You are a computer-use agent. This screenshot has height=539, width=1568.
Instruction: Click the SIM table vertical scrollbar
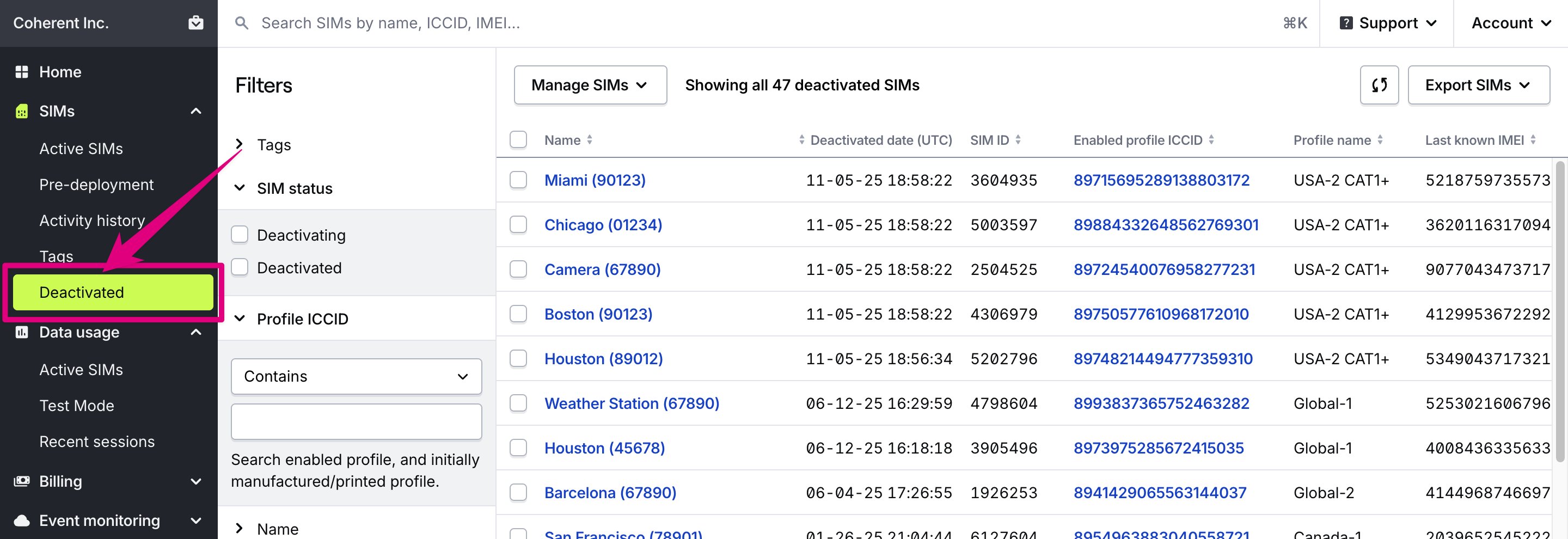pyautogui.click(x=1559, y=310)
